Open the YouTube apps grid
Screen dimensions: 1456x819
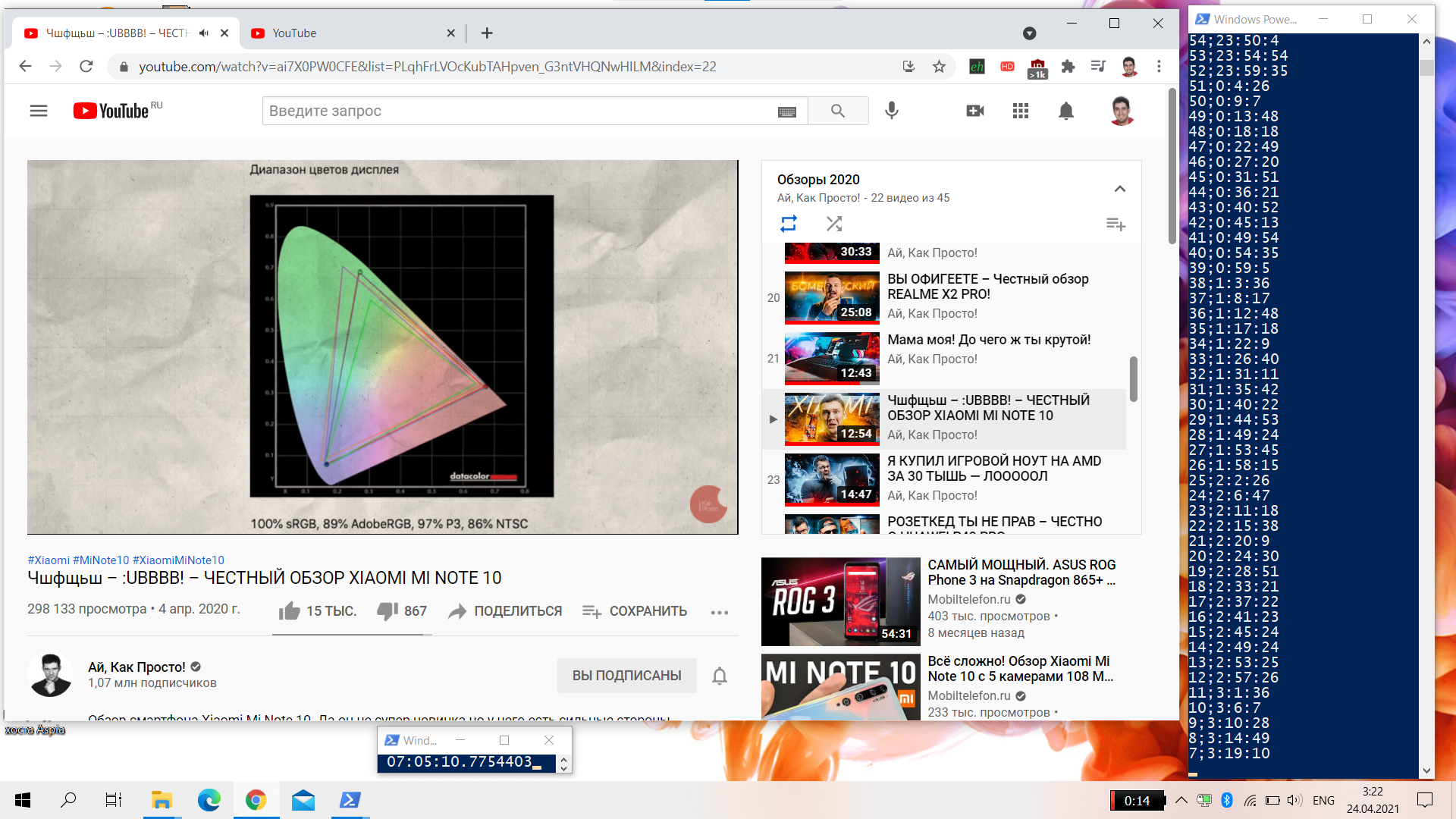coord(1021,111)
